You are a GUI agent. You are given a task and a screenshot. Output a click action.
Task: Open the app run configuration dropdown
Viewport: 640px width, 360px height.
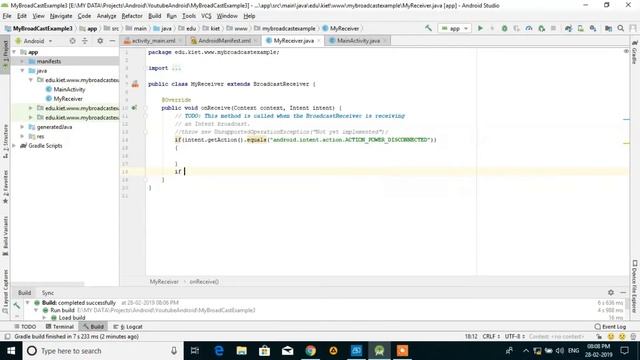coord(455,28)
